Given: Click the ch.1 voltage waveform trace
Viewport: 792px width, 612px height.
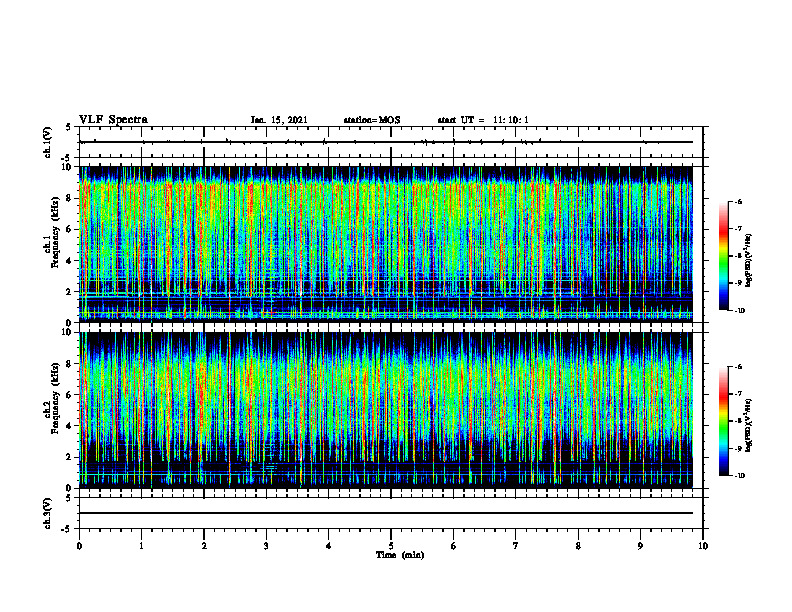Looking at the screenshot, I should coord(386,142).
